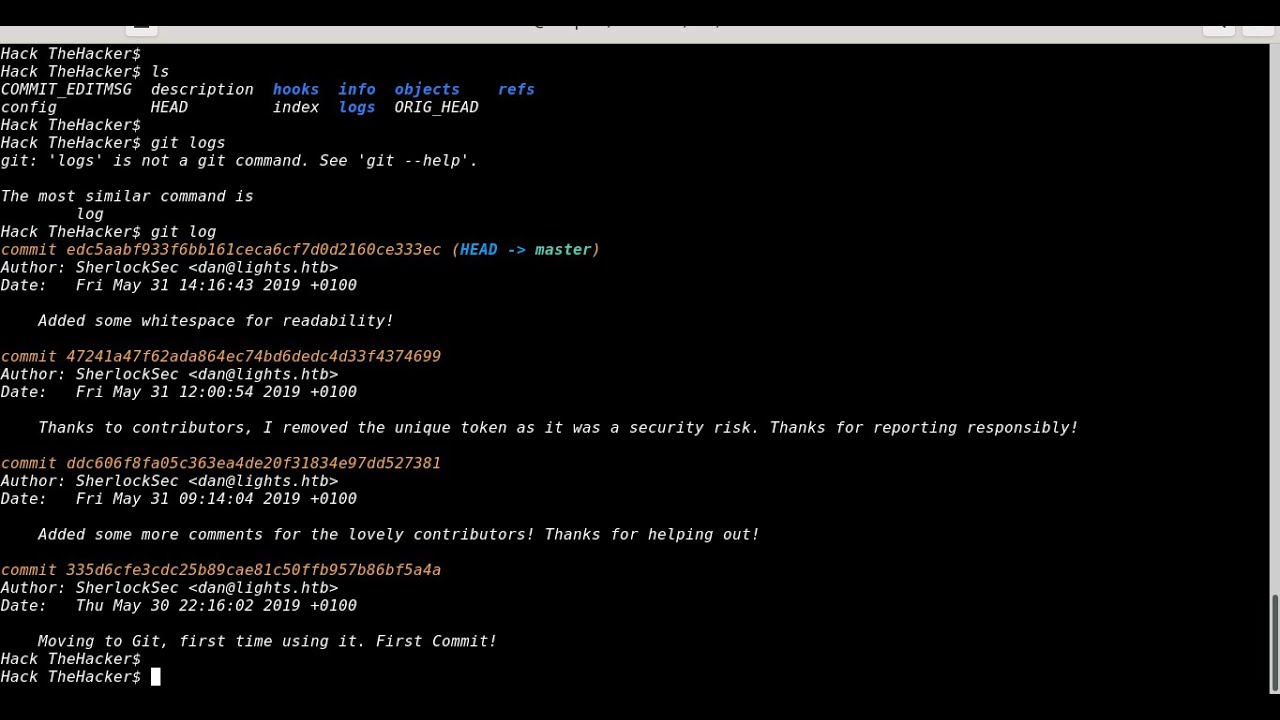
Task: Click the blue 'logs' directory name
Action: click(x=357, y=107)
